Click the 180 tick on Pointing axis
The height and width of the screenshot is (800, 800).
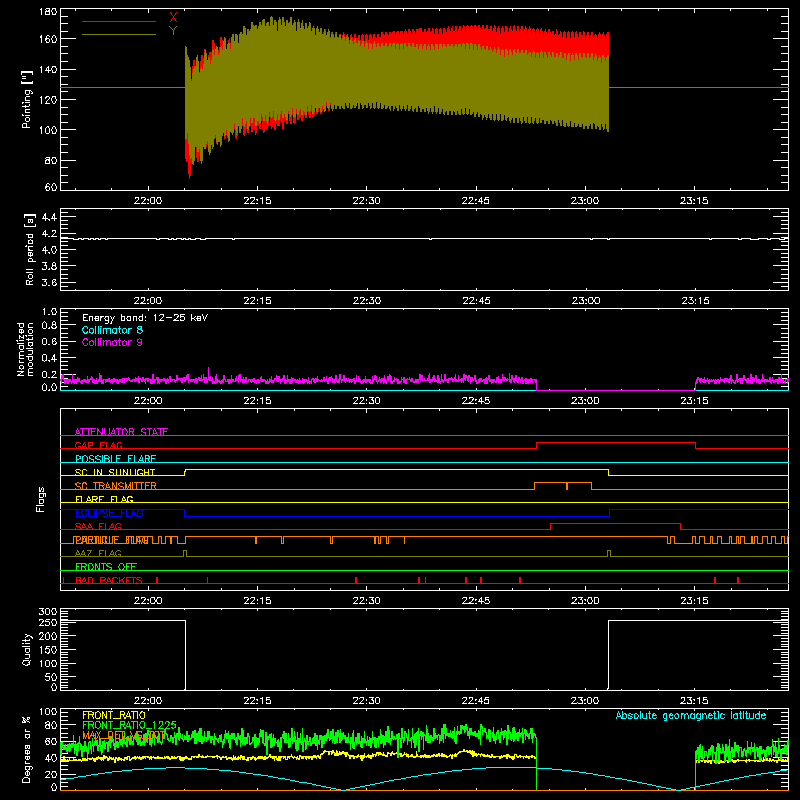pyautogui.click(x=48, y=12)
